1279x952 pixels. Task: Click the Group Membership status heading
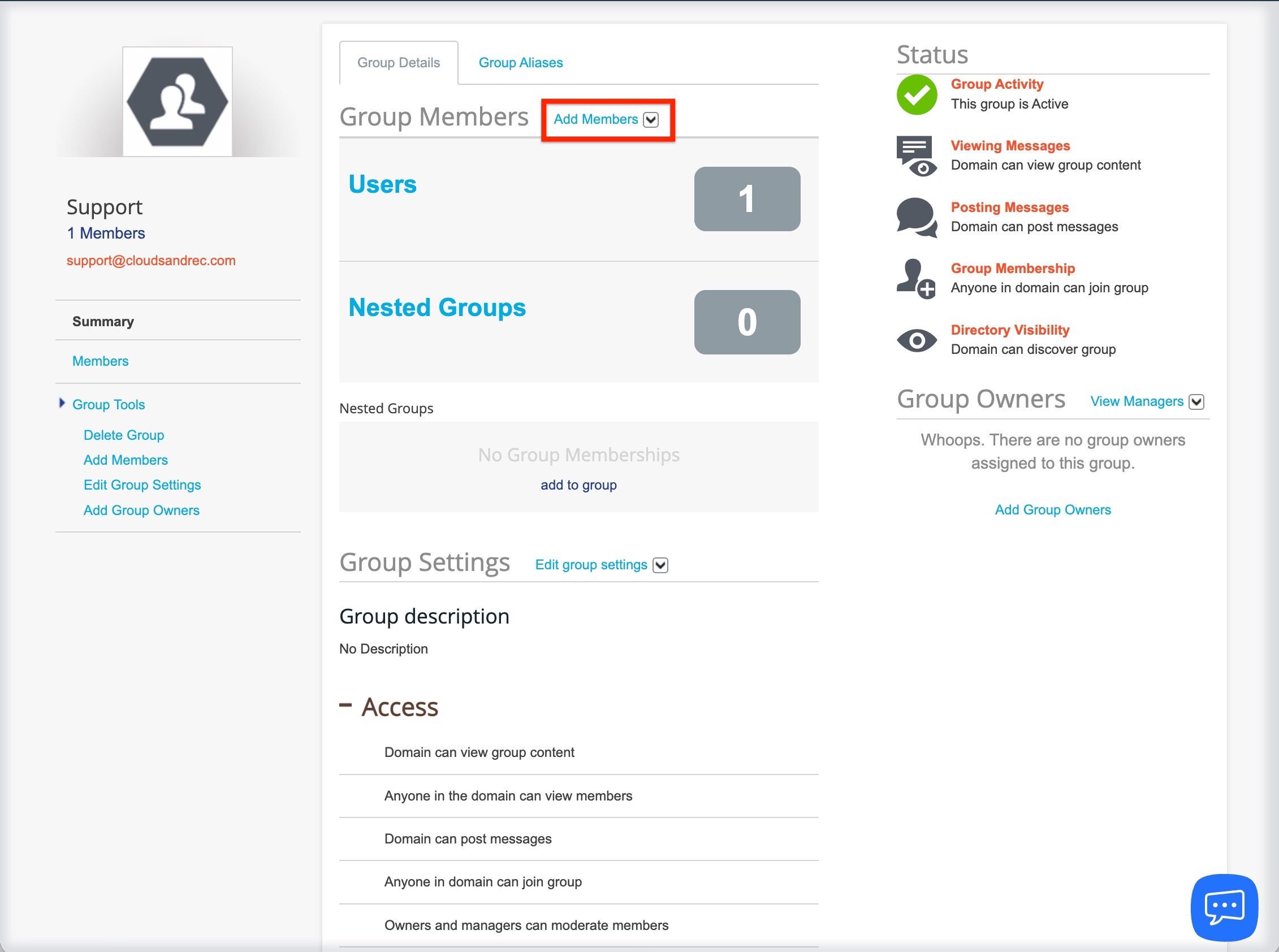click(x=1013, y=269)
